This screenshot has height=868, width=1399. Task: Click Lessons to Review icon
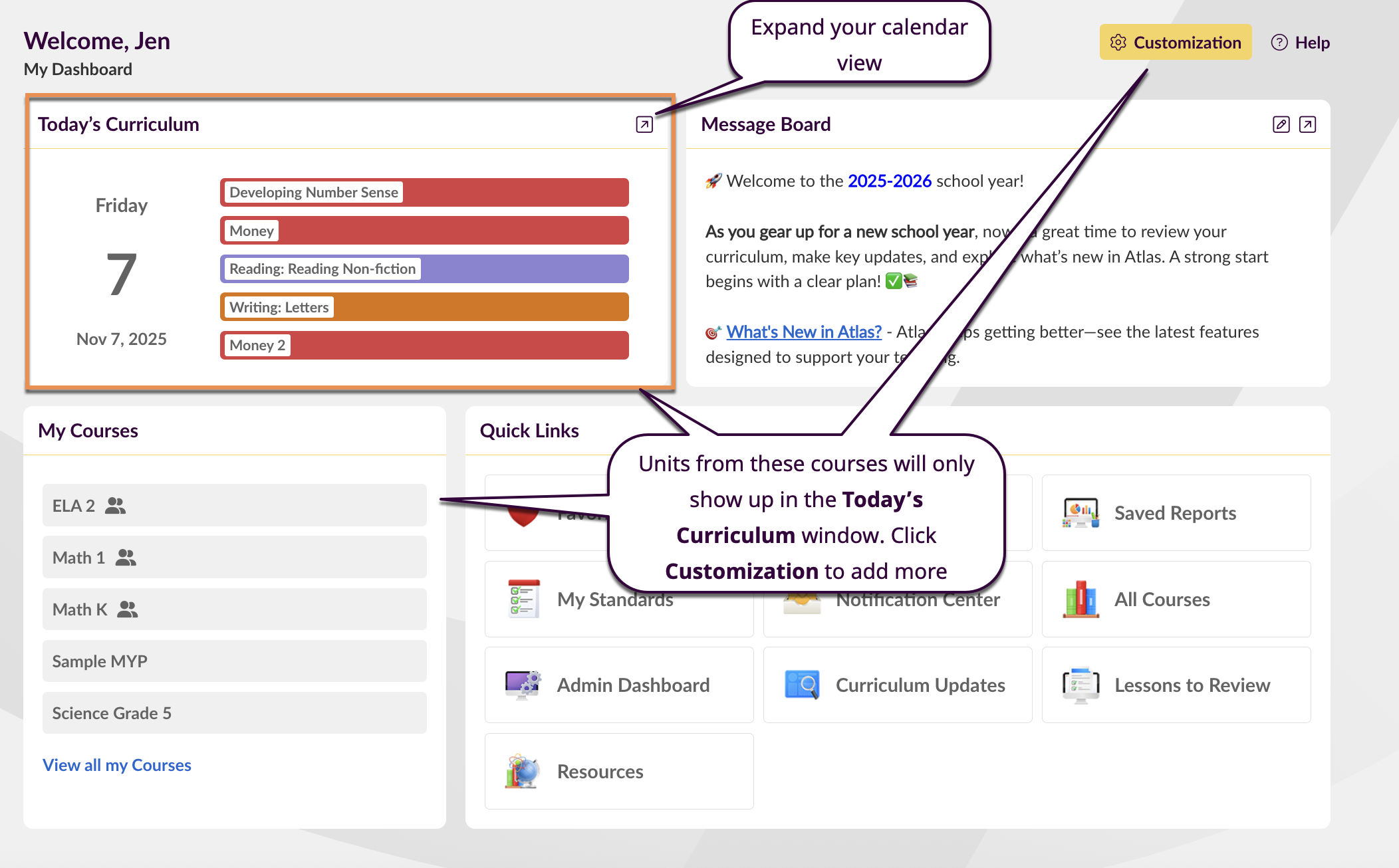(x=1081, y=685)
